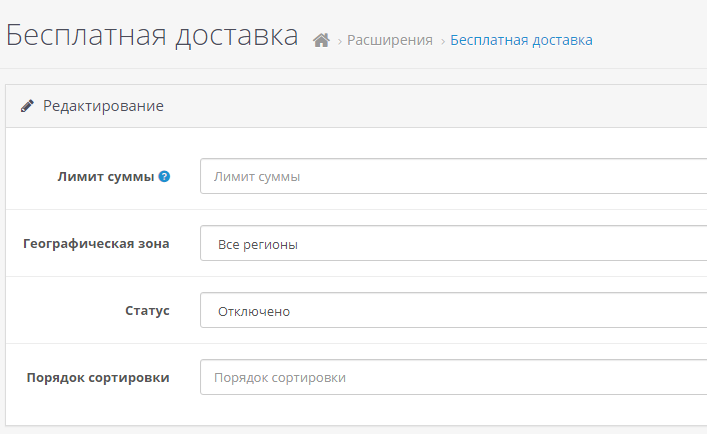The height and width of the screenshot is (434, 707).
Task: Click the bold Порядок сортировки label
Action: tap(98, 378)
